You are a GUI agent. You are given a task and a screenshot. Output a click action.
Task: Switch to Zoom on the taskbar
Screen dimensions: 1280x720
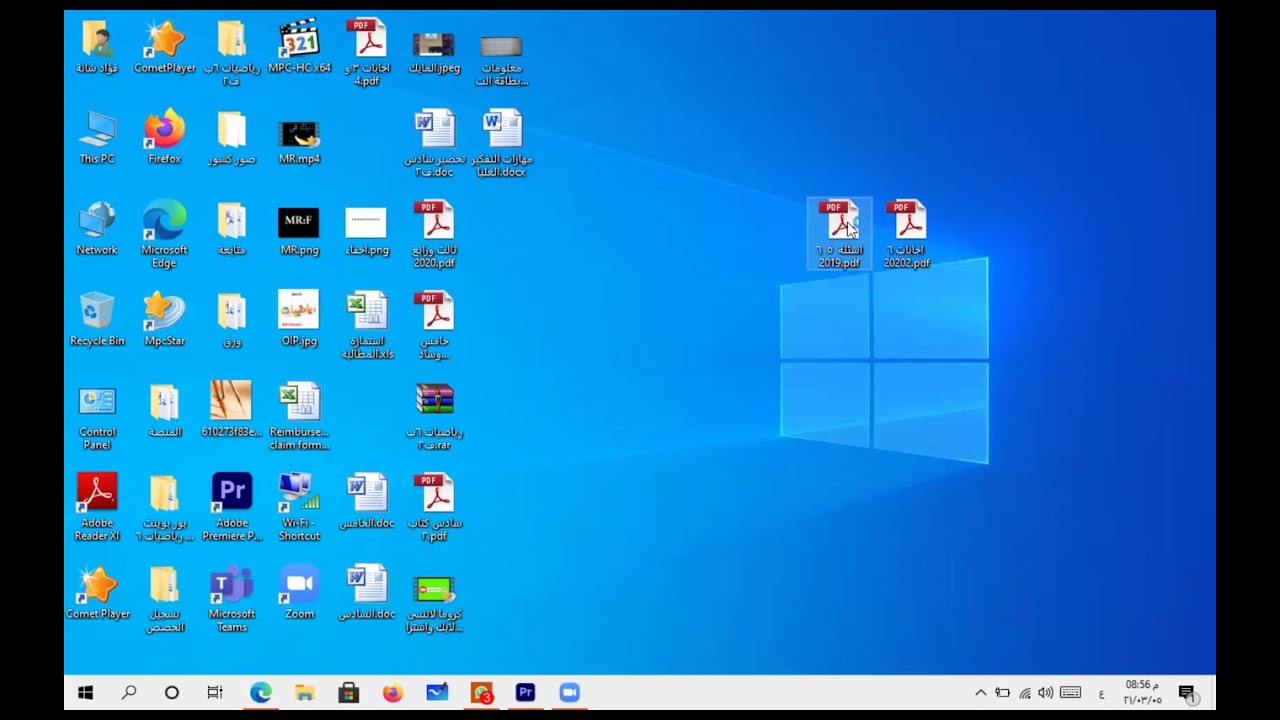click(569, 692)
